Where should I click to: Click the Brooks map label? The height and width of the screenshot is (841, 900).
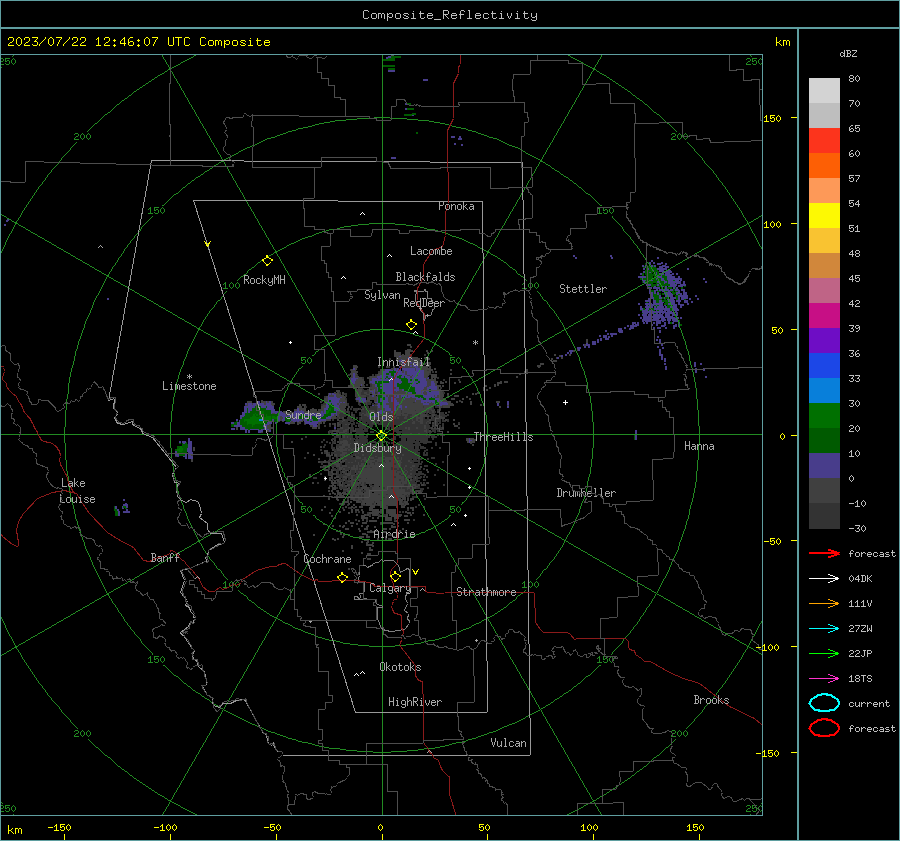click(711, 700)
